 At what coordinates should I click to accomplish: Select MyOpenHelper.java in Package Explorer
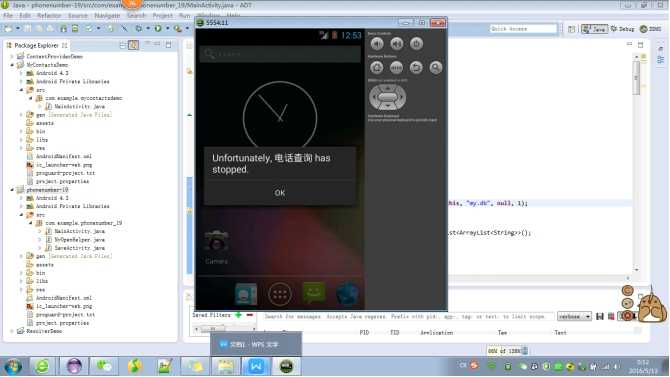click(x=79, y=240)
